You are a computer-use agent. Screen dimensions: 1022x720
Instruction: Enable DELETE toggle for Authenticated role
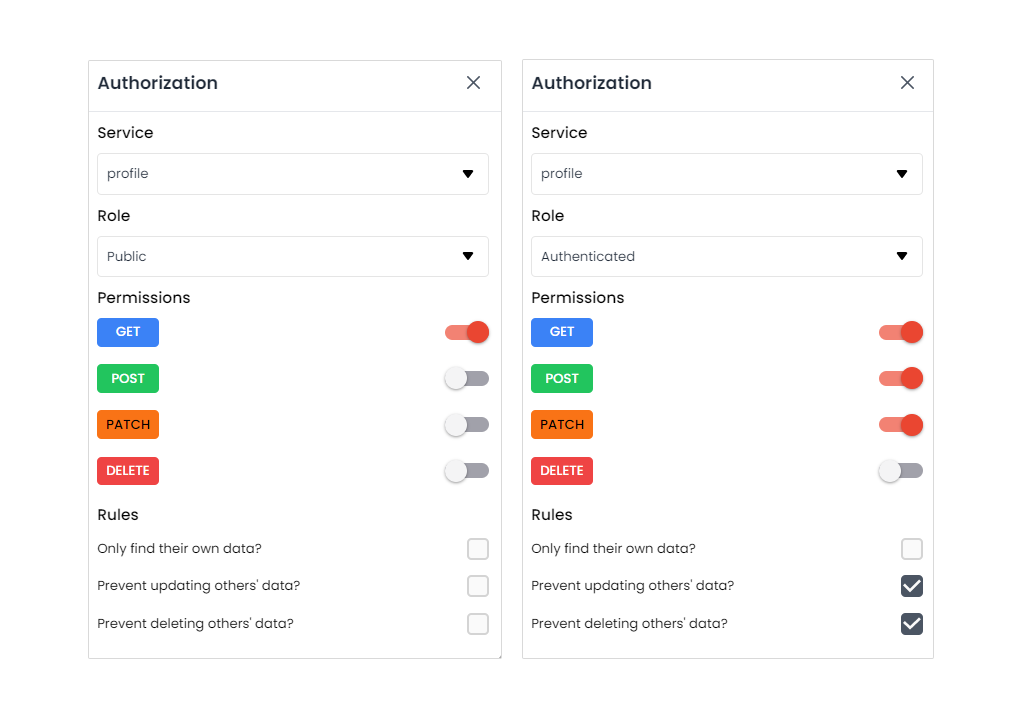click(901, 471)
